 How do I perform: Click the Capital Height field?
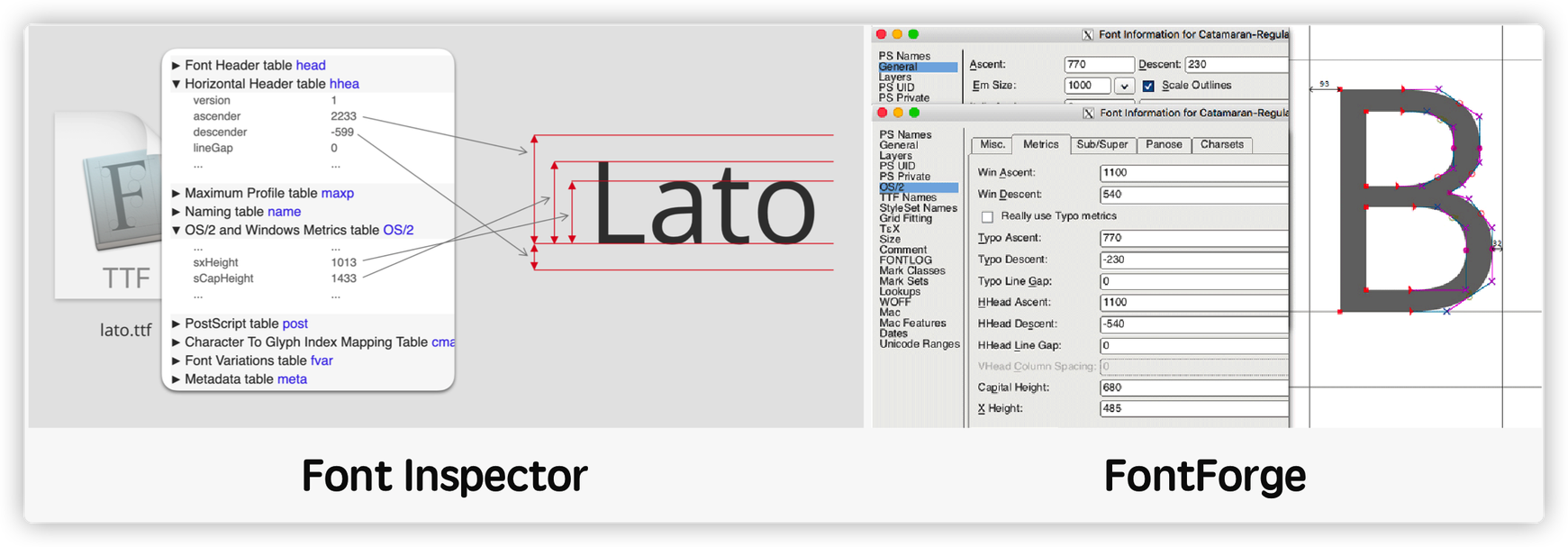coord(1194,387)
